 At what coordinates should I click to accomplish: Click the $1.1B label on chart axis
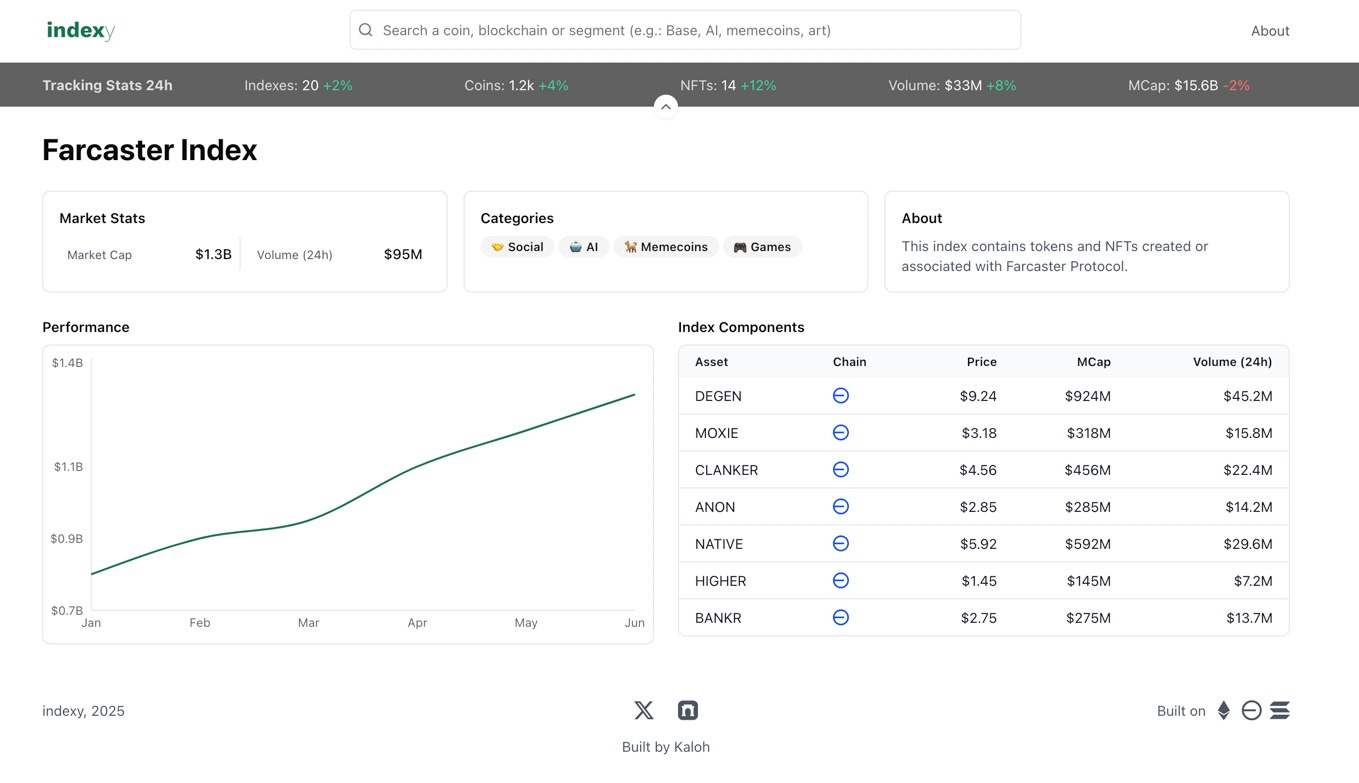(x=68, y=467)
